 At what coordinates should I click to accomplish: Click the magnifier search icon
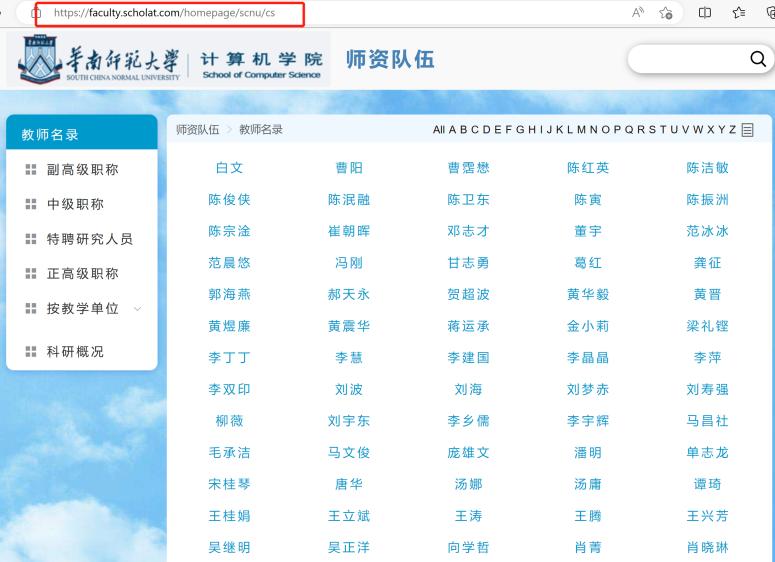click(757, 60)
